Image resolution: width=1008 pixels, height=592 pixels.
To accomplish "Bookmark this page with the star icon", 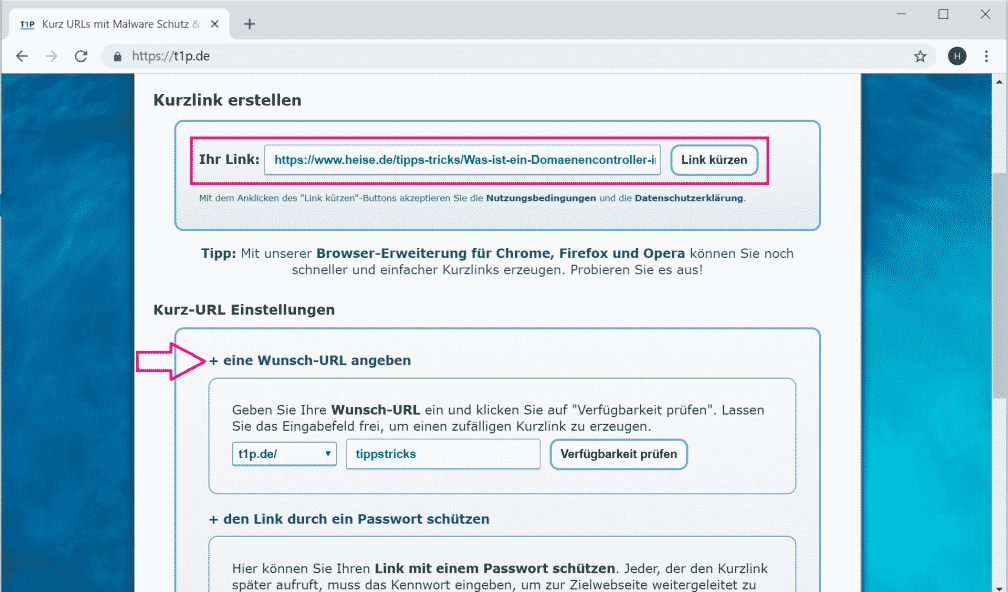I will pos(920,57).
